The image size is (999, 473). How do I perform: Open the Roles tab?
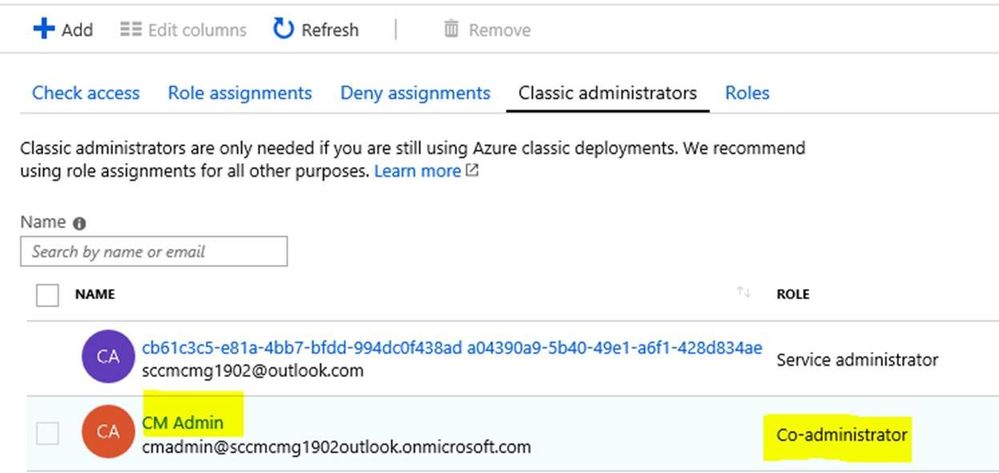(x=747, y=93)
